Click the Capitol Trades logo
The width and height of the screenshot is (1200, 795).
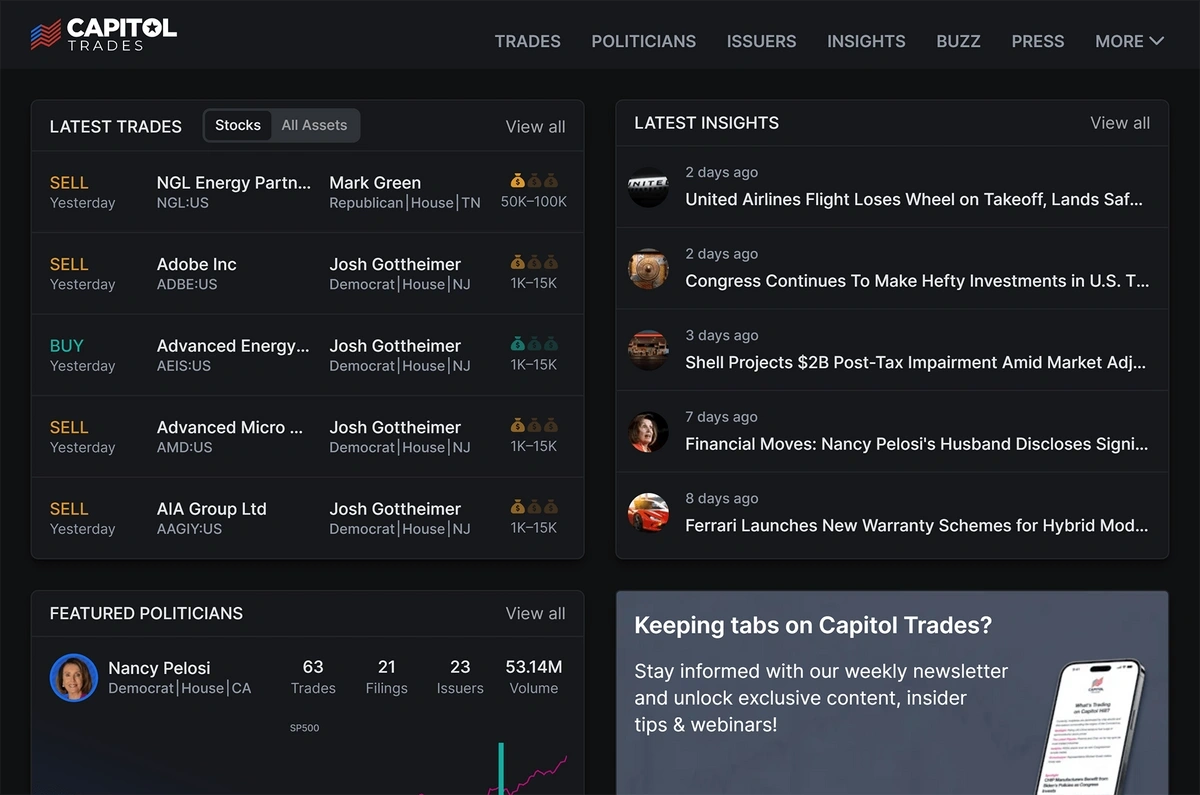tap(103, 34)
